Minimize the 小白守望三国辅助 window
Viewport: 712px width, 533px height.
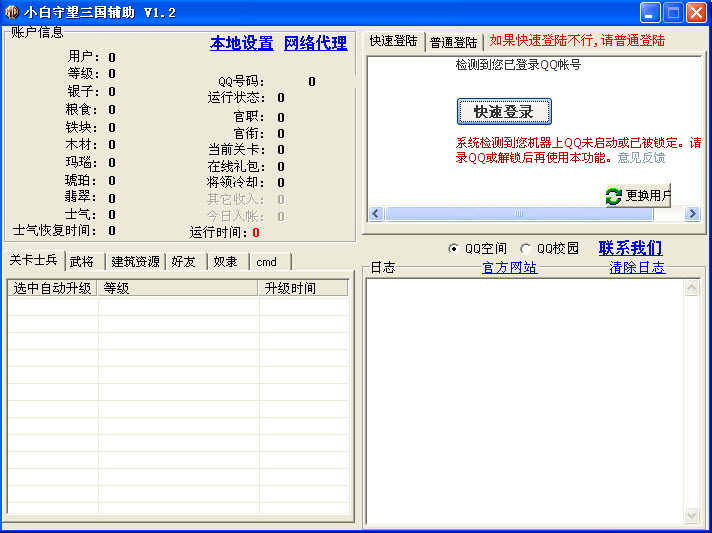[x=650, y=12]
